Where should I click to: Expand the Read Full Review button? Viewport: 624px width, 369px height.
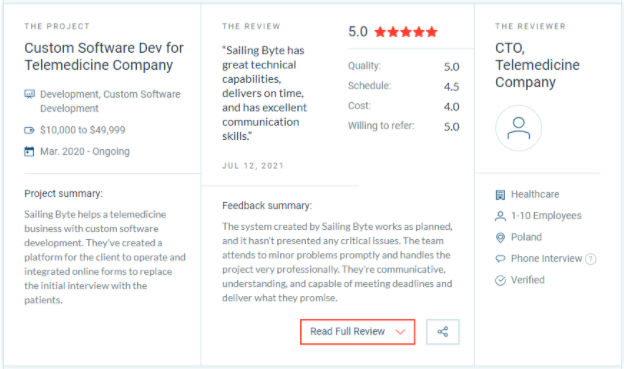[357, 332]
